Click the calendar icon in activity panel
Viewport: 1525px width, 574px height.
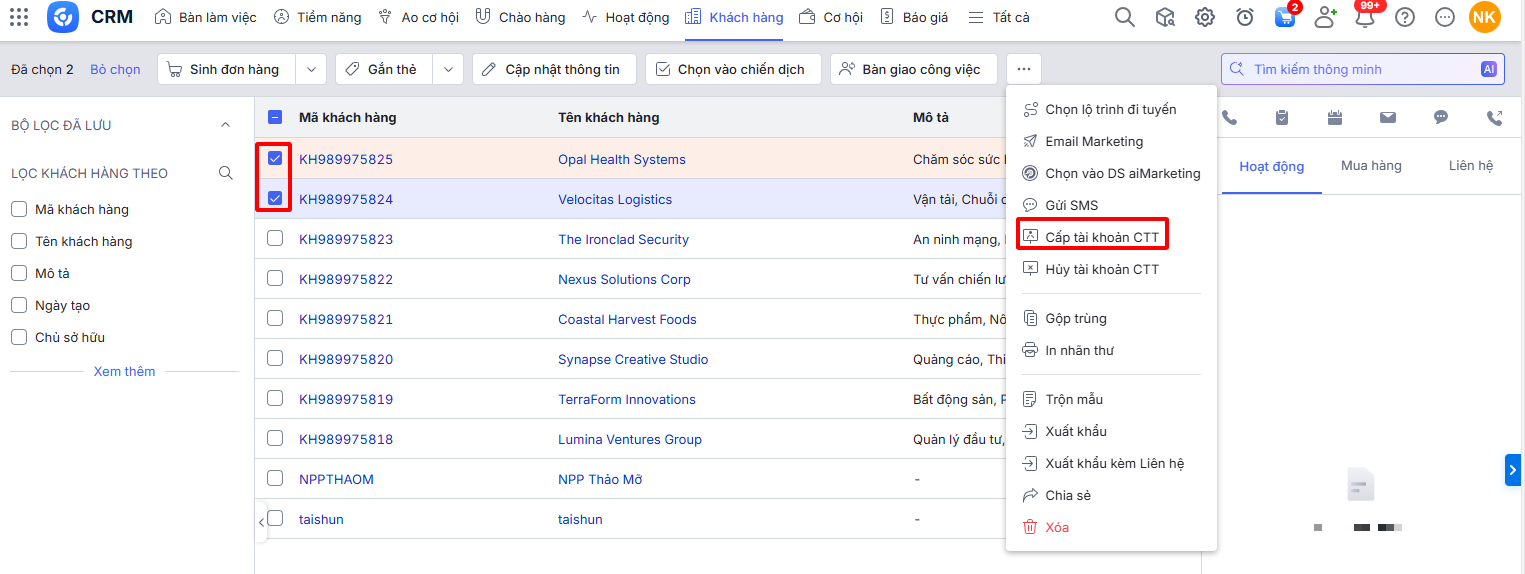(x=1334, y=118)
